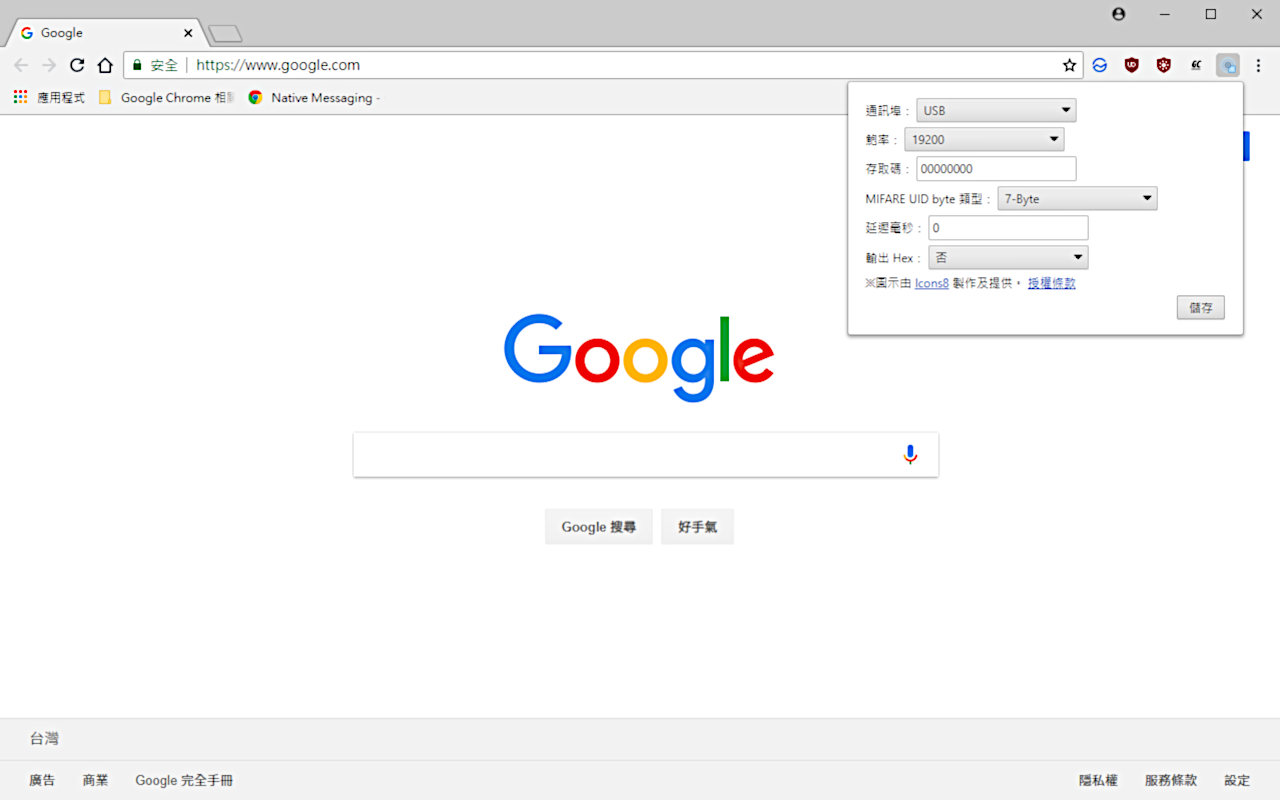Viewport: 1280px width, 800px height.
Task: Open the Google 完全手冊 footer link
Action: [184, 780]
